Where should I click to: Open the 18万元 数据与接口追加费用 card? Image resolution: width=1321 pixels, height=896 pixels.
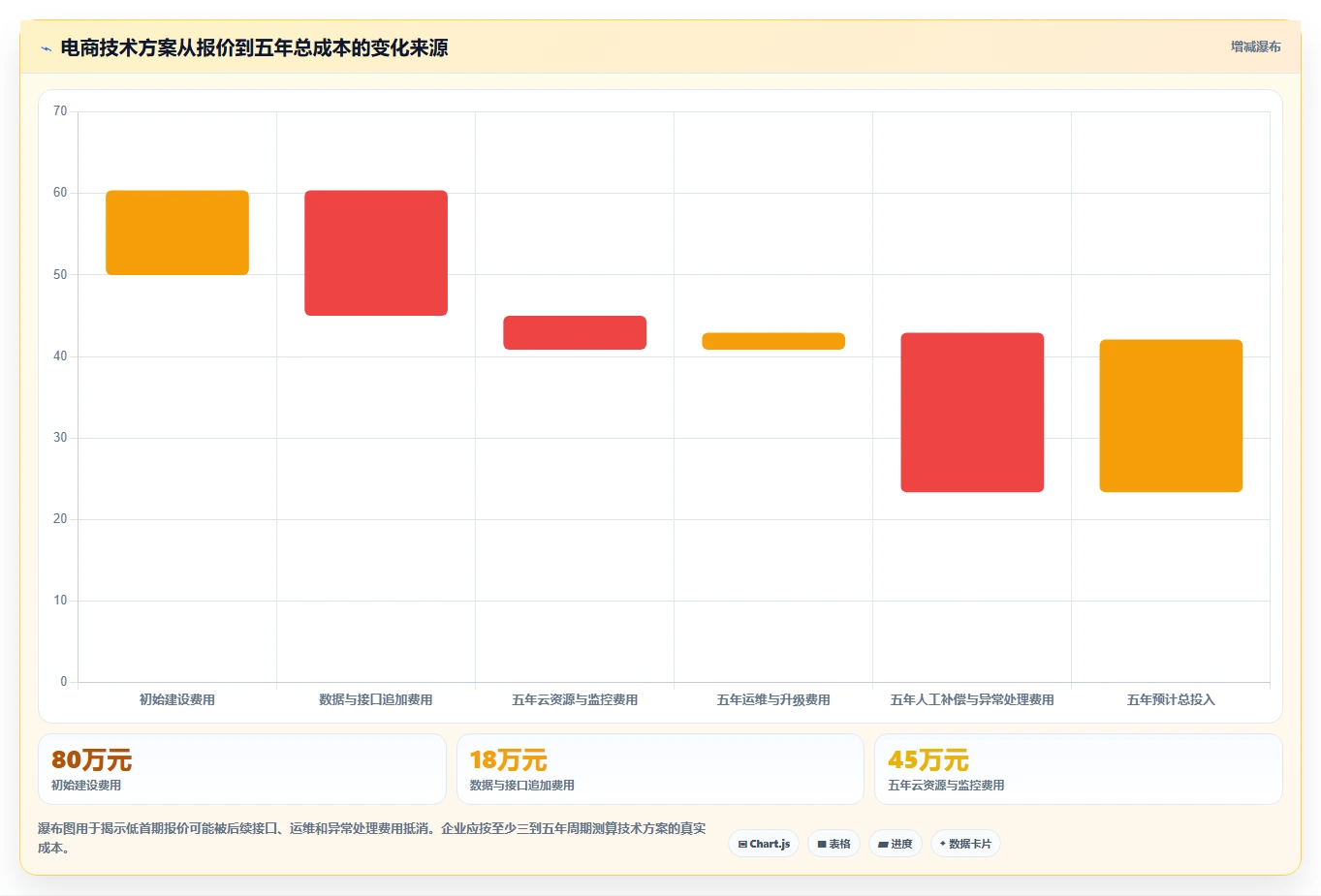pyautogui.click(x=660, y=769)
